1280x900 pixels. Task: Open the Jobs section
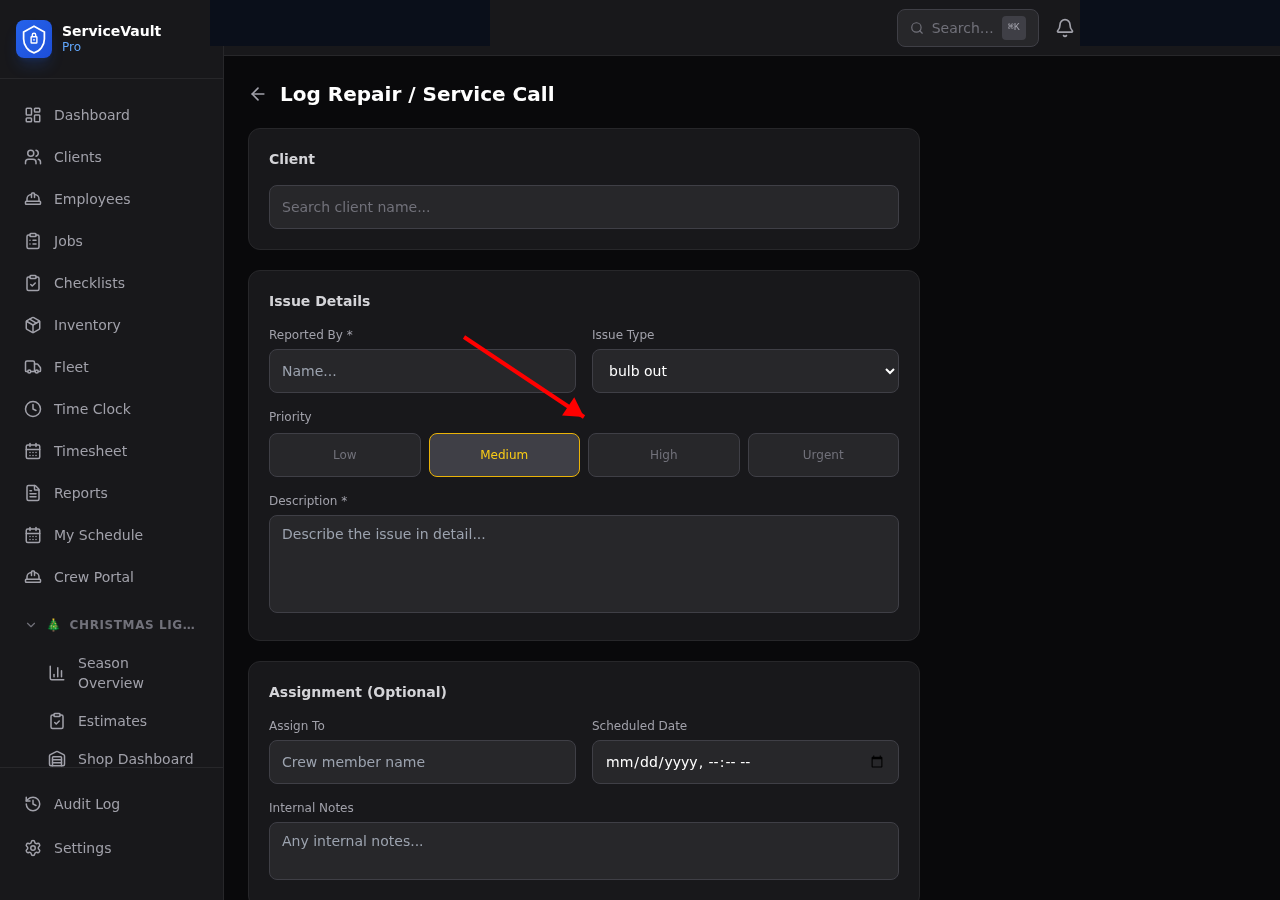tap(67, 241)
